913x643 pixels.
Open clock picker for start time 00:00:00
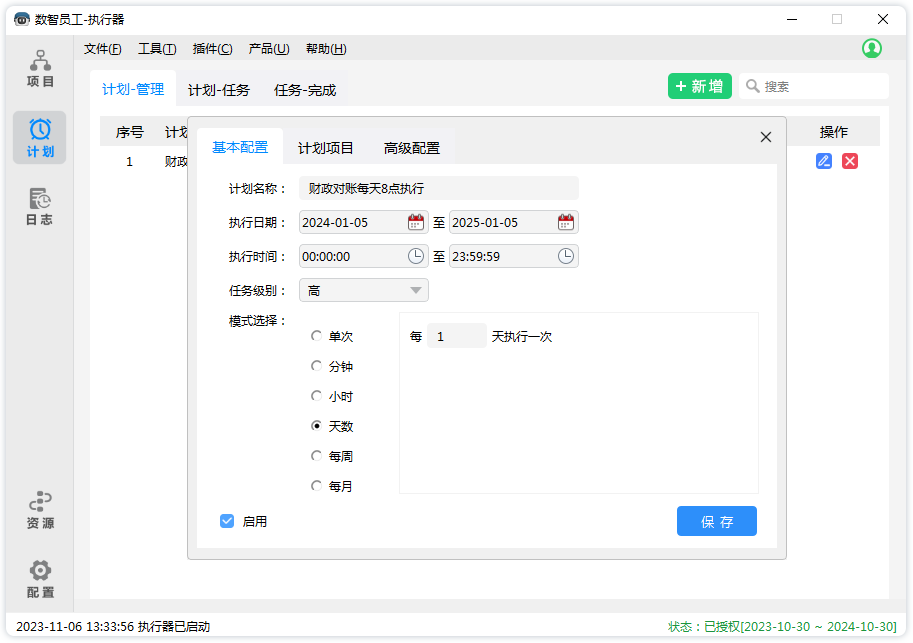[416, 256]
